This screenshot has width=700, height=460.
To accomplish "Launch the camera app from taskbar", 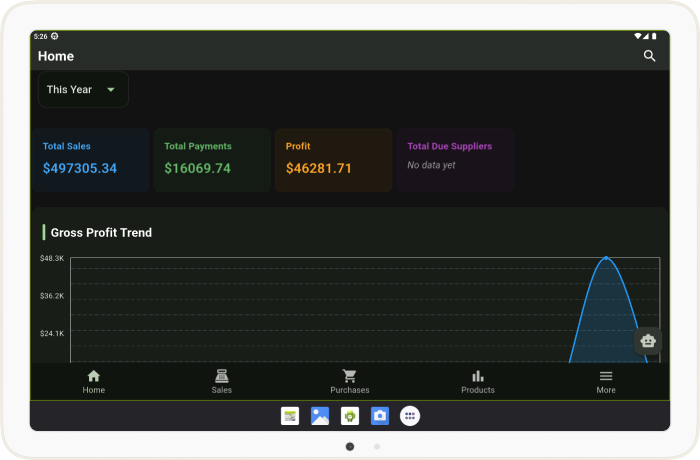I will 380,416.
